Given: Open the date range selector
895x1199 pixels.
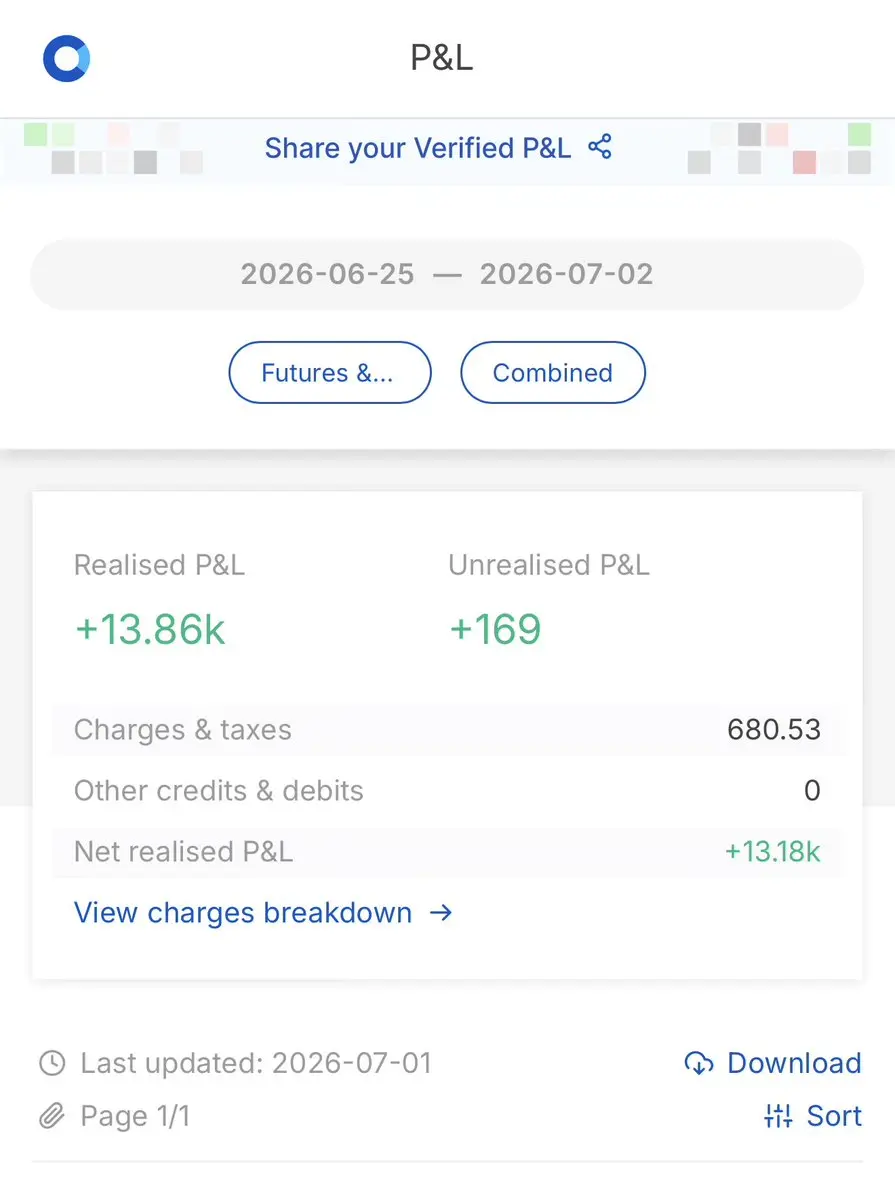Looking at the screenshot, I should click(447, 275).
